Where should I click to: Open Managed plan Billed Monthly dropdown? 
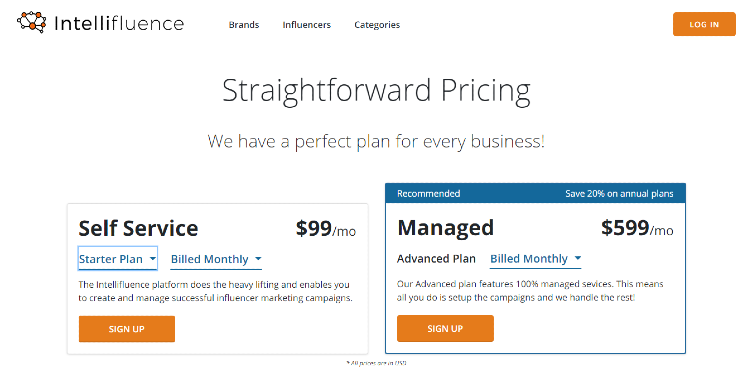[535, 259]
